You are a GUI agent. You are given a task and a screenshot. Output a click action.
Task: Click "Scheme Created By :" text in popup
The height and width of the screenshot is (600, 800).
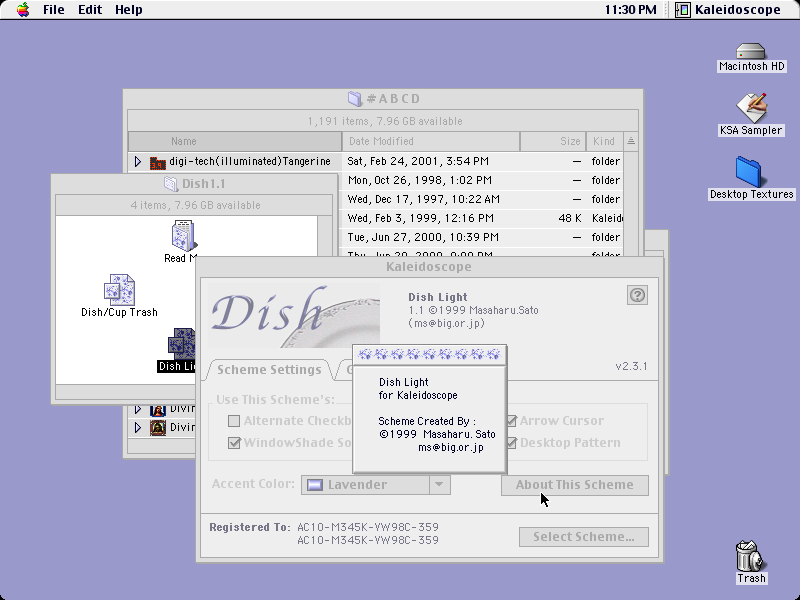click(427, 421)
